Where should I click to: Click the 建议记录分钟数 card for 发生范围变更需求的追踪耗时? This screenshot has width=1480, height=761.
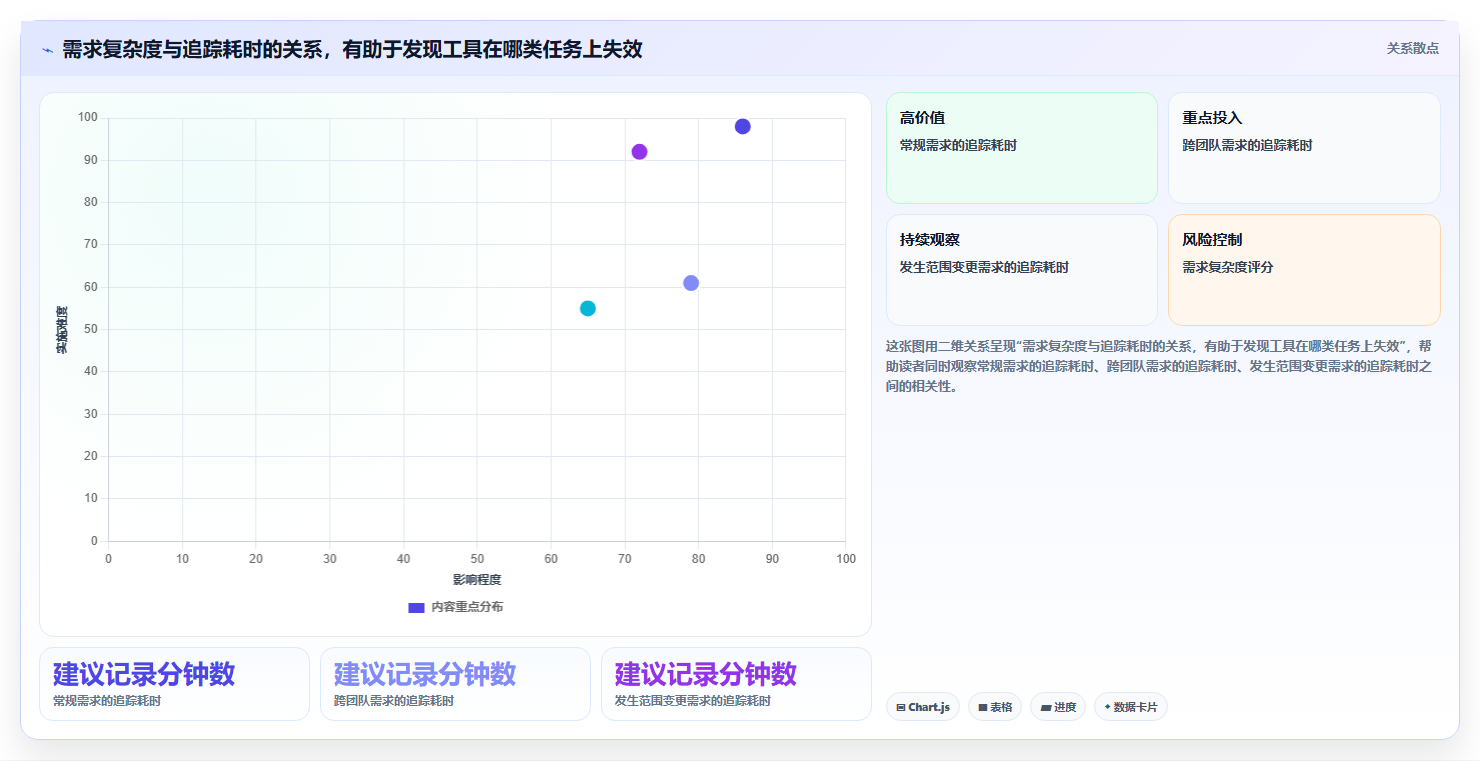(736, 684)
